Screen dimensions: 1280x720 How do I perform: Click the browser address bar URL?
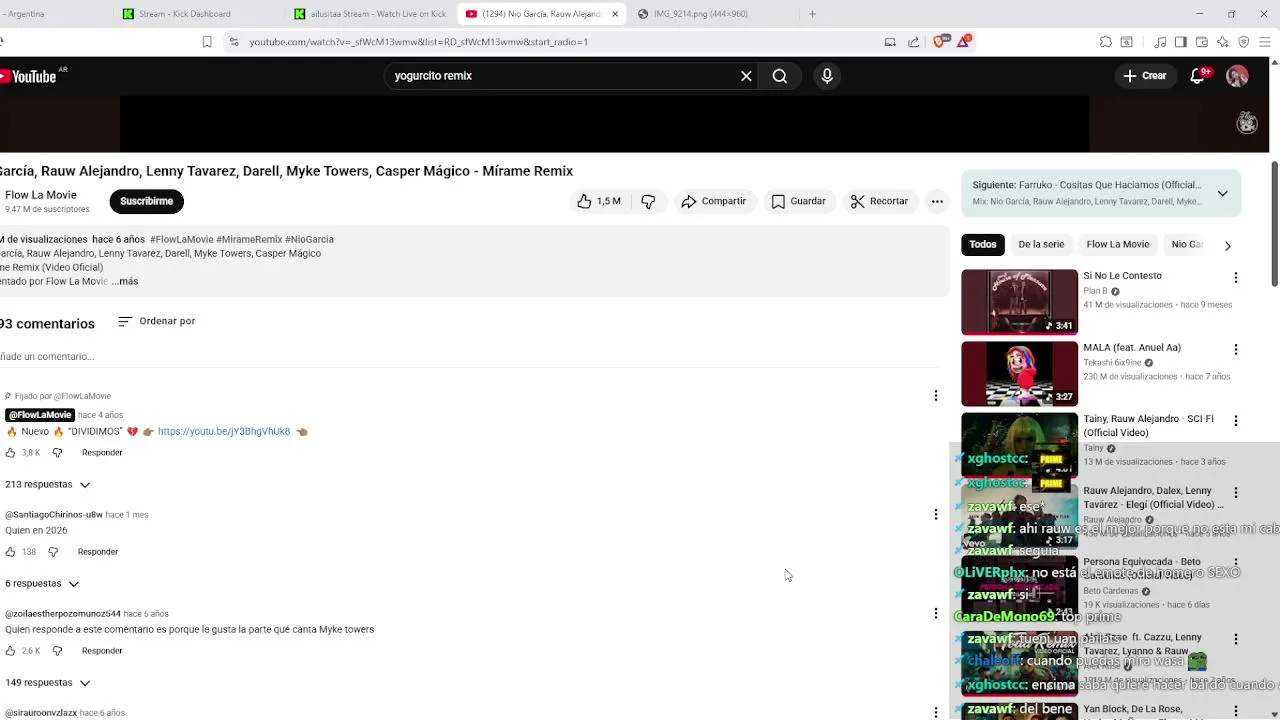click(x=418, y=42)
